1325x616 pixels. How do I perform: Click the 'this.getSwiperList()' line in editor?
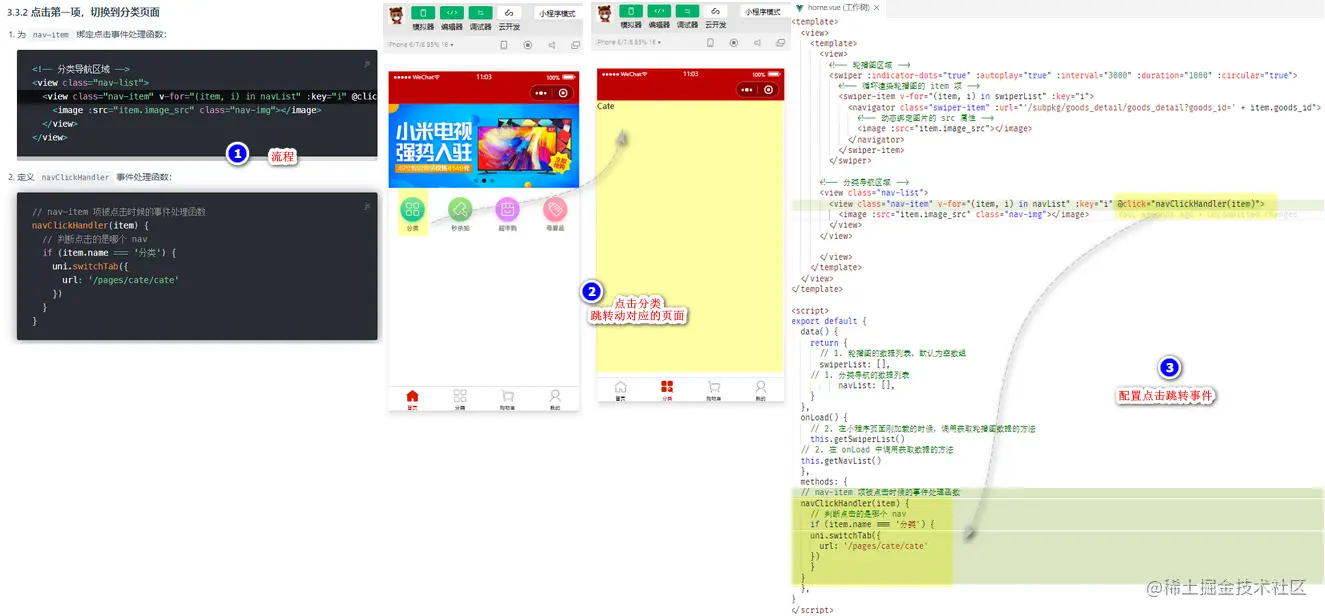857,439
